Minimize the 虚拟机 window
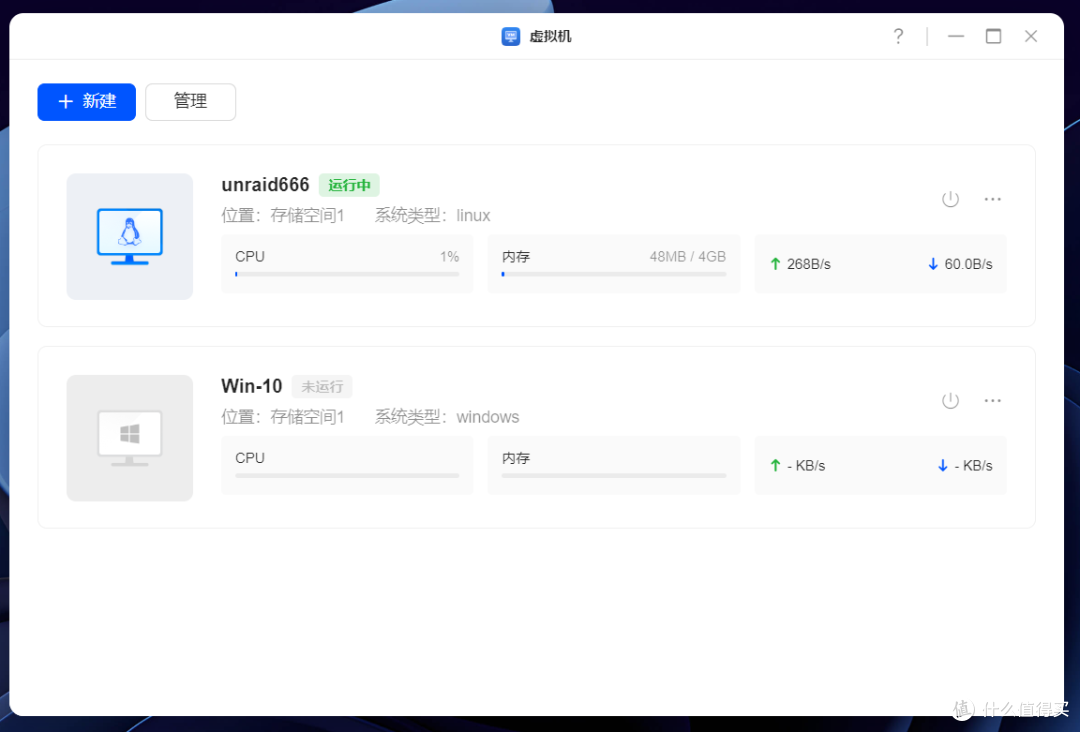Viewport: 1080px width, 732px height. [955, 36]
